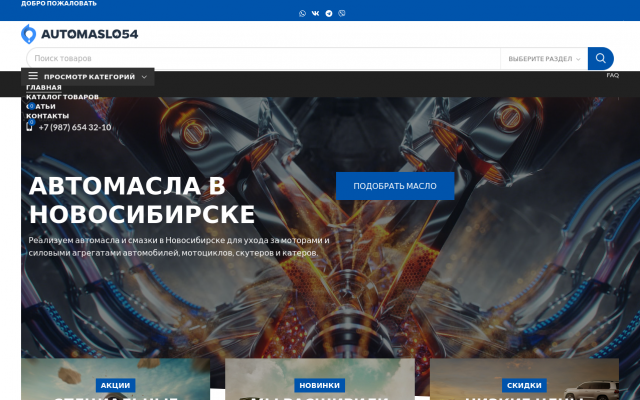Click the Новинки badge
The height and width of the screenshot is (400, 640).
[320, 385]
